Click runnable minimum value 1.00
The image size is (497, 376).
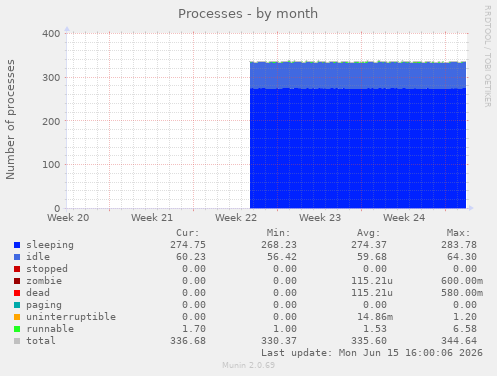pyautogui.click(x=285, y=329)
